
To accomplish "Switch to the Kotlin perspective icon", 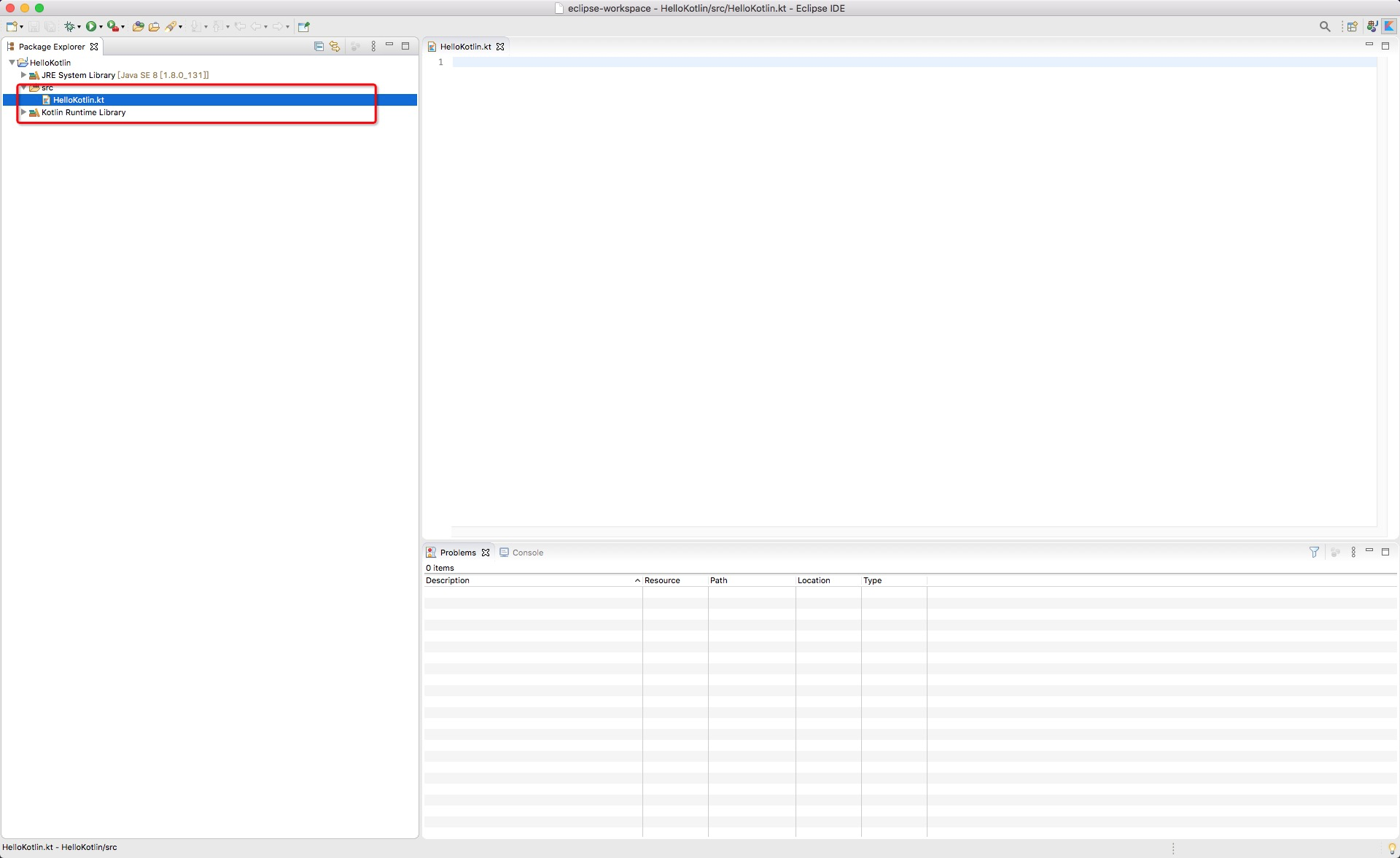I will (x=1390, y=26).
